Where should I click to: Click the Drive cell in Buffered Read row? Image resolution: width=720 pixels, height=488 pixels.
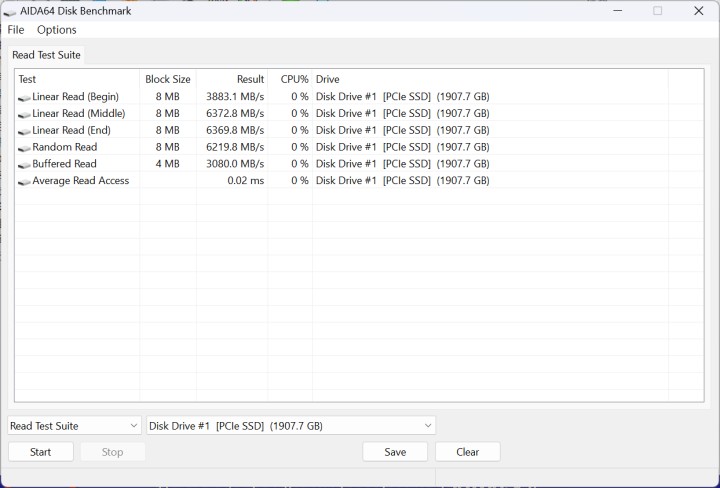(402, 164)
